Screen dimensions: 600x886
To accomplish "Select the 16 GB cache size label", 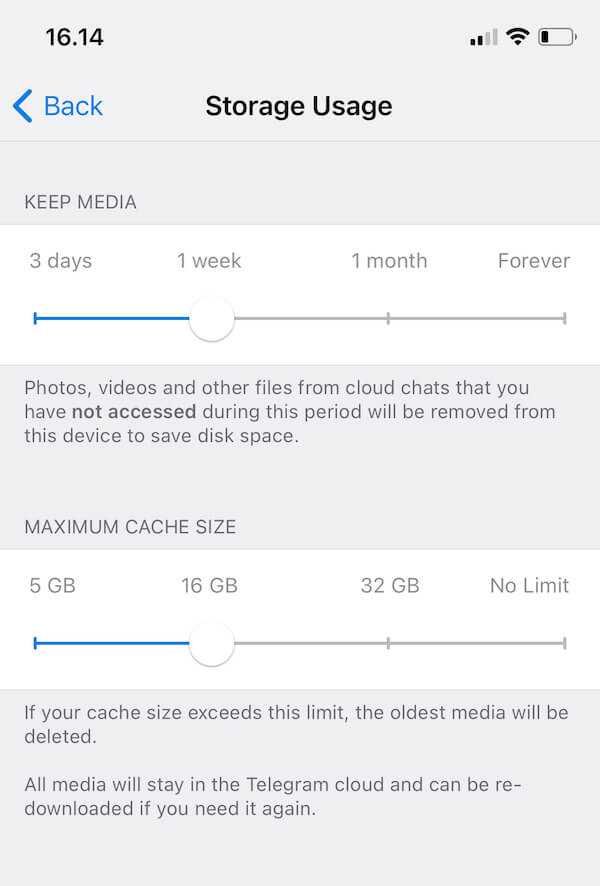I will tap(210, 586).
